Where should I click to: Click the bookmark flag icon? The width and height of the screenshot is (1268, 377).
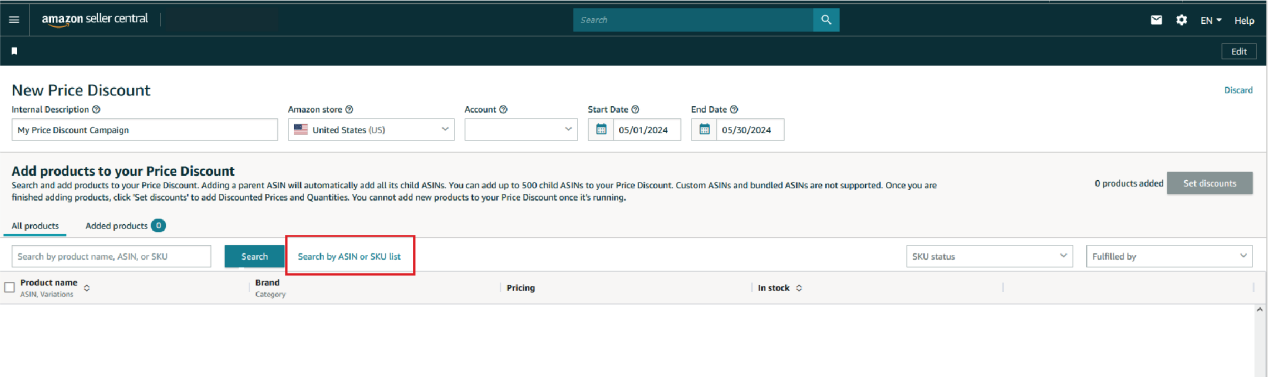coord(15,50)
